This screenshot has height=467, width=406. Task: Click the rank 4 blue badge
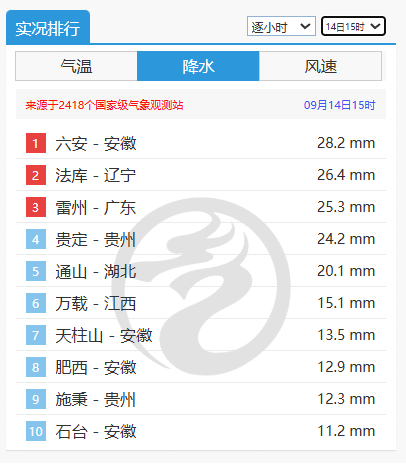36,239
